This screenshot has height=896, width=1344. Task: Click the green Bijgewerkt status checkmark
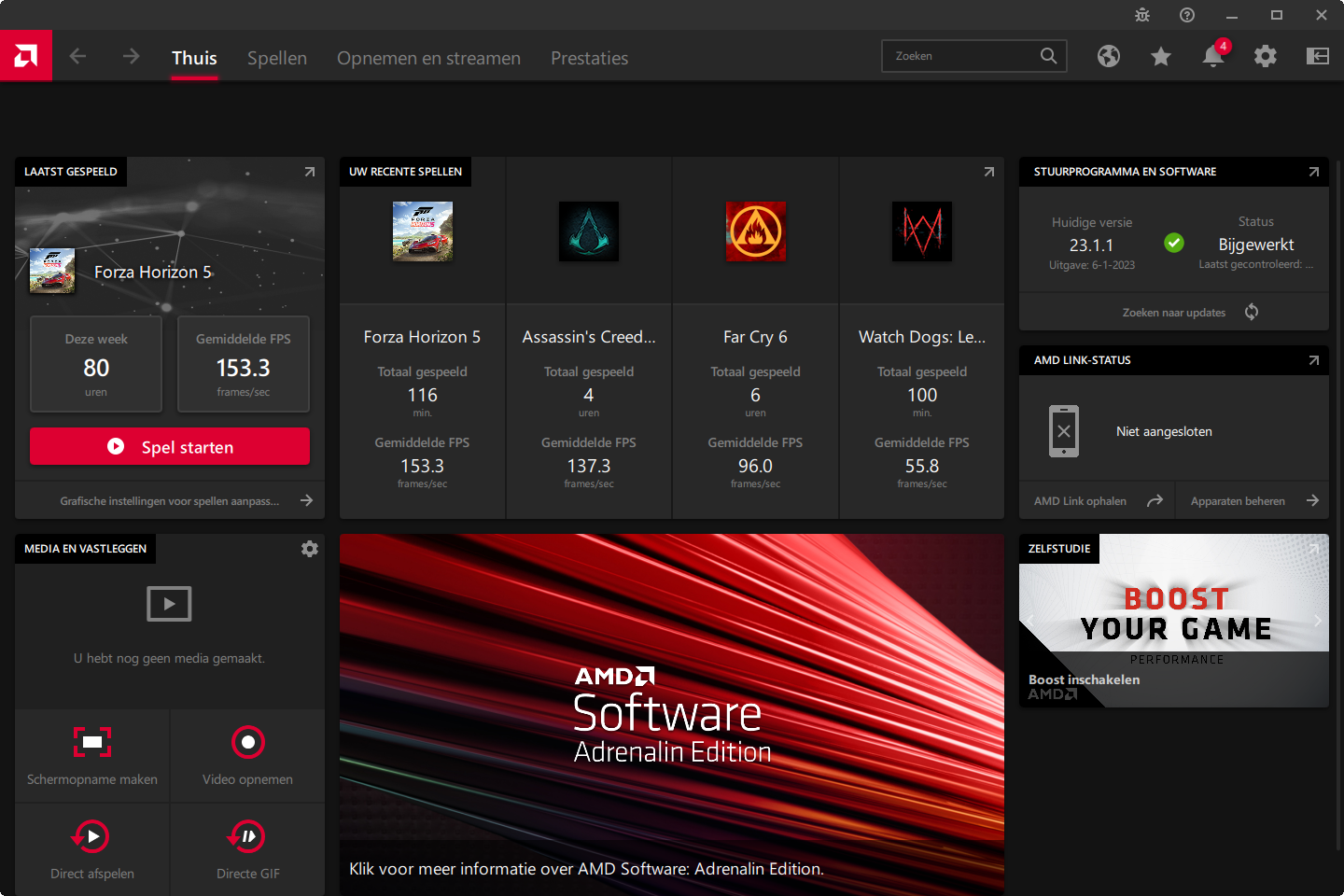tap(1174, 243)
